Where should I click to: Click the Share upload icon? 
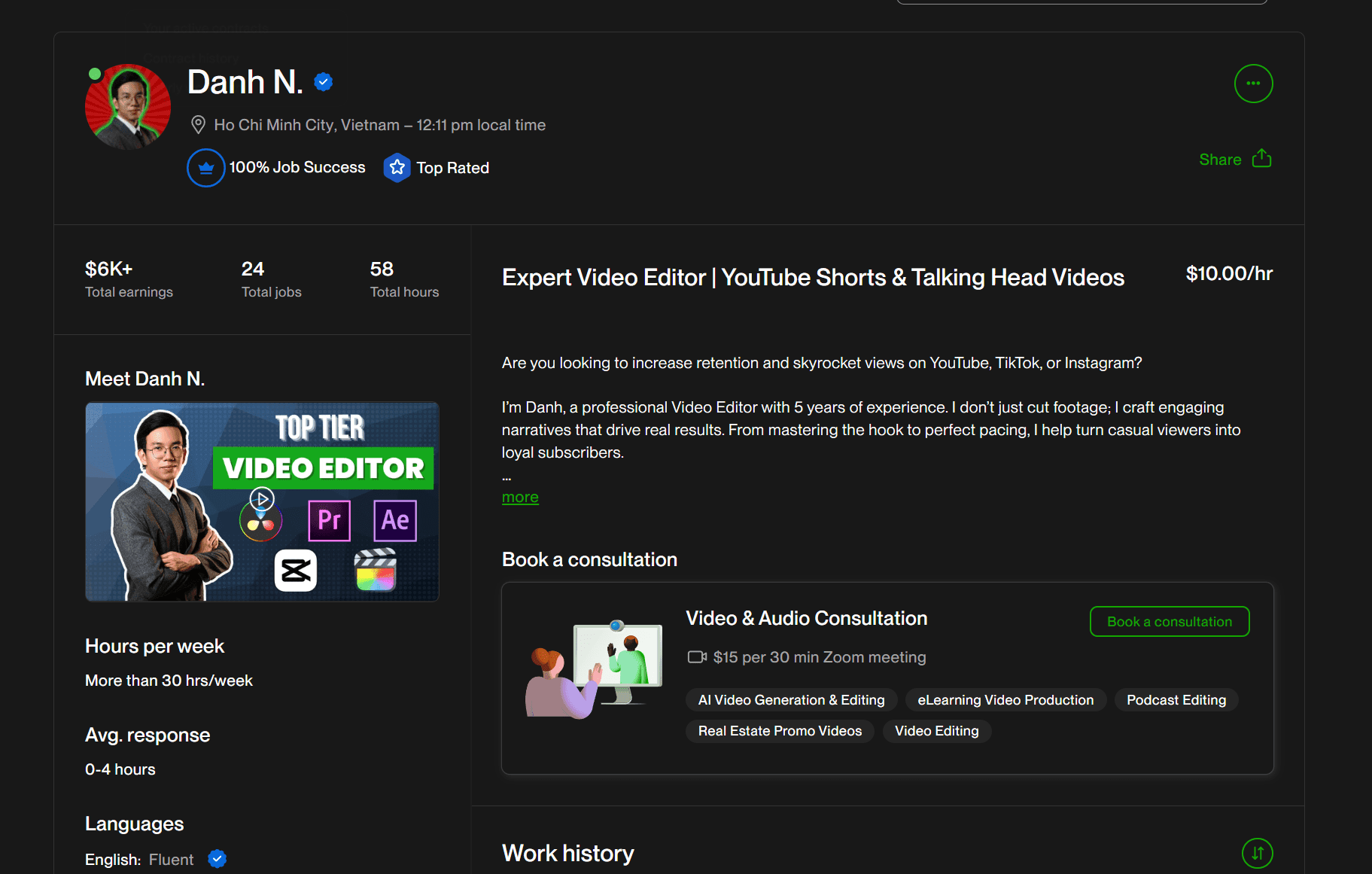coord(1261,159)
